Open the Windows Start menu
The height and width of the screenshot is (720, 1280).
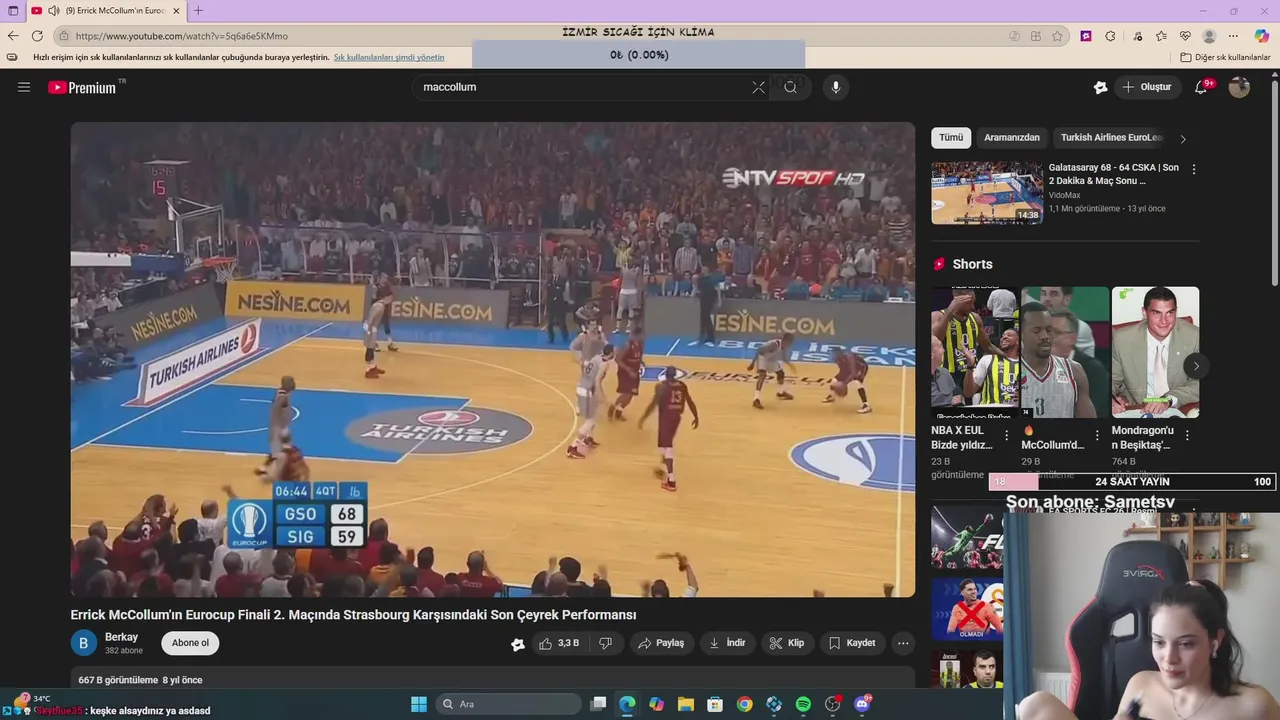click(419, 704)
